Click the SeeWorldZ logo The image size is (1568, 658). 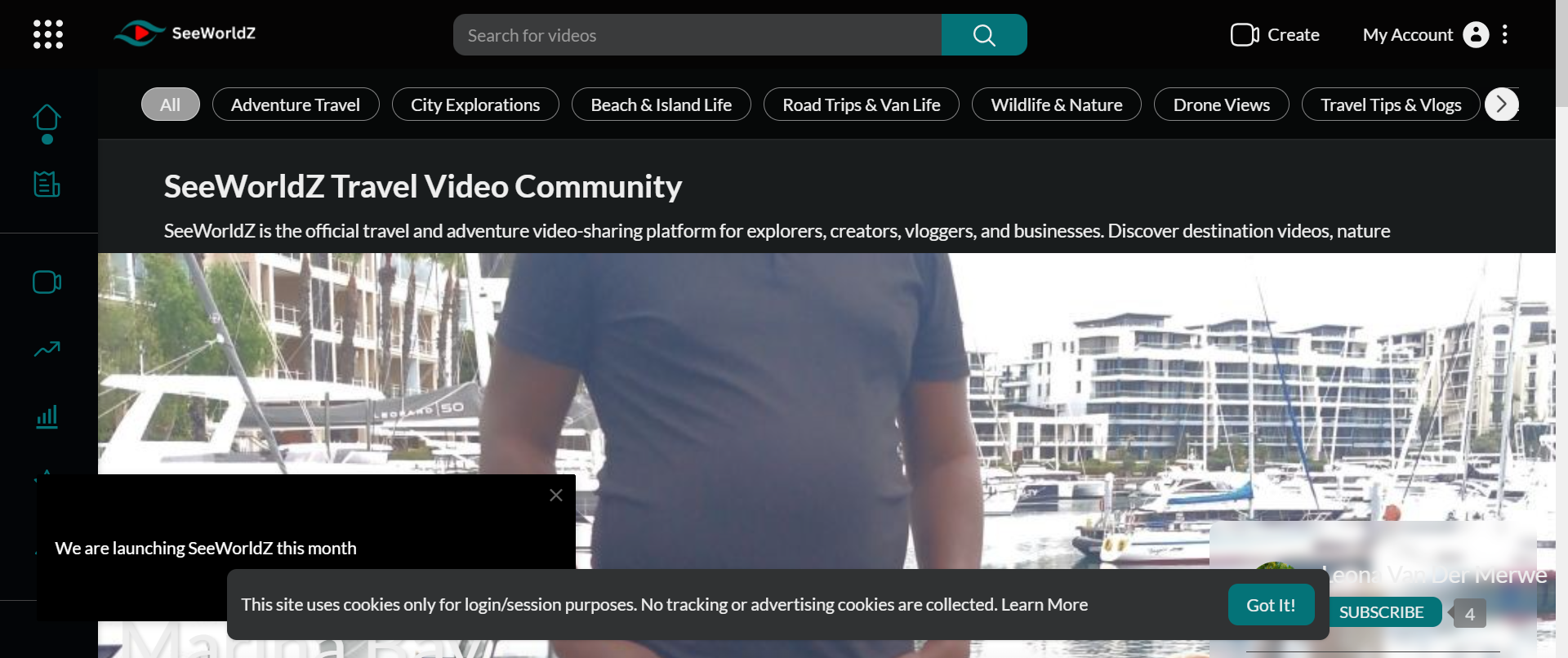point(185,33)
